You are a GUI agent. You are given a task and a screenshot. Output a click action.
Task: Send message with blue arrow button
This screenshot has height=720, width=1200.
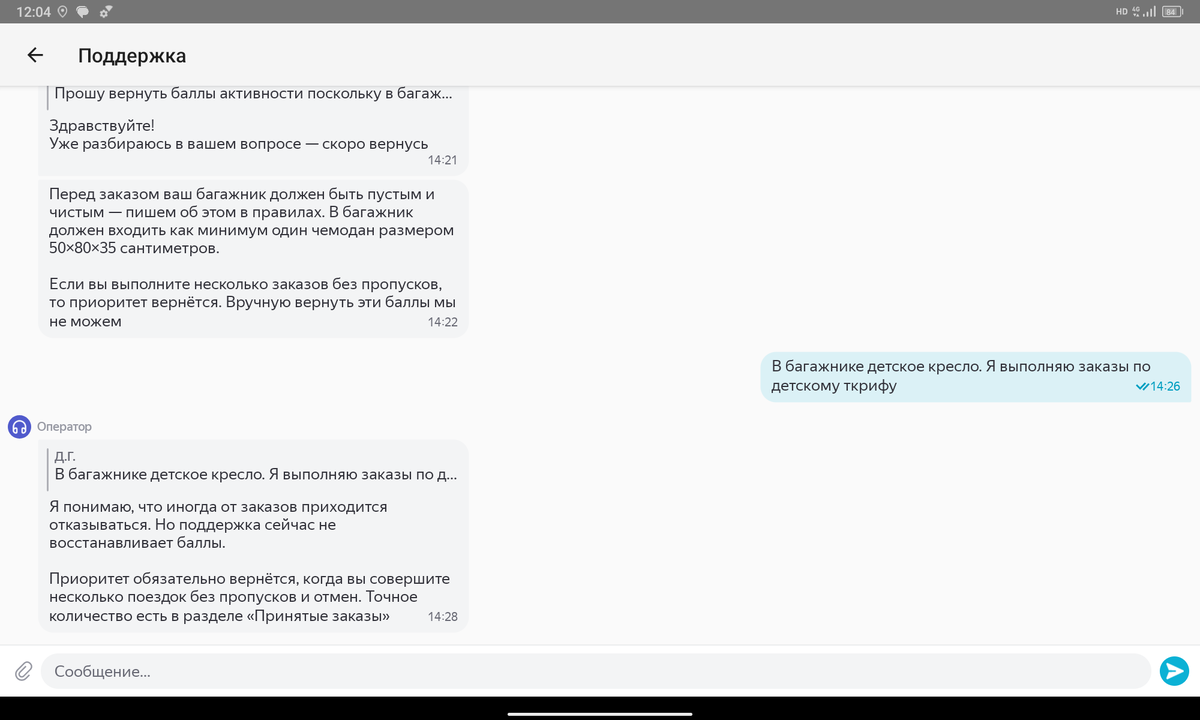point(1174,671)
